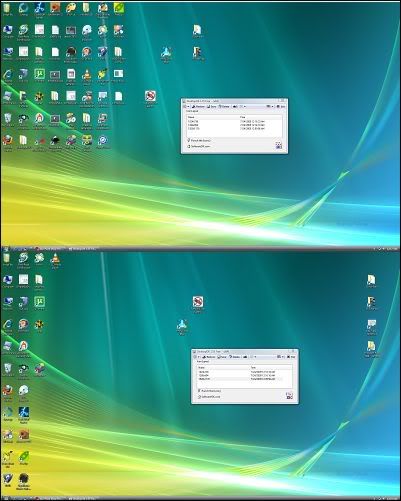Image resolution: width=401 pixels, height=501 pixels.
Task: Select second saved layout row in upper DesktopOK
Action: pyautogui.click(x=234, y=125)
